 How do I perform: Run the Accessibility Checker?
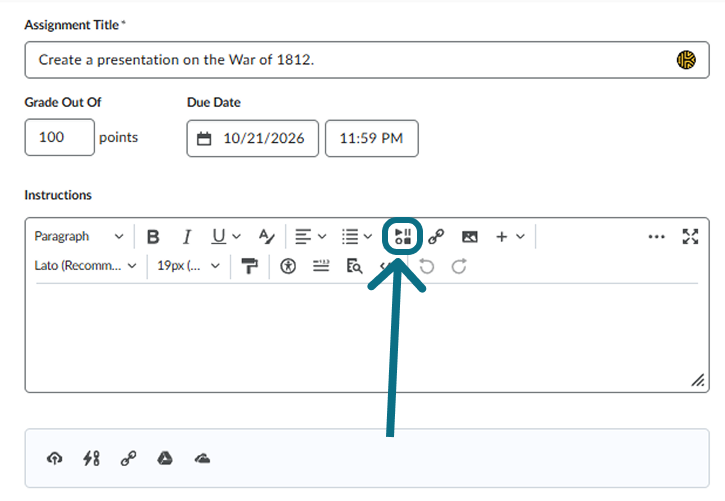(x=288, y=266)
